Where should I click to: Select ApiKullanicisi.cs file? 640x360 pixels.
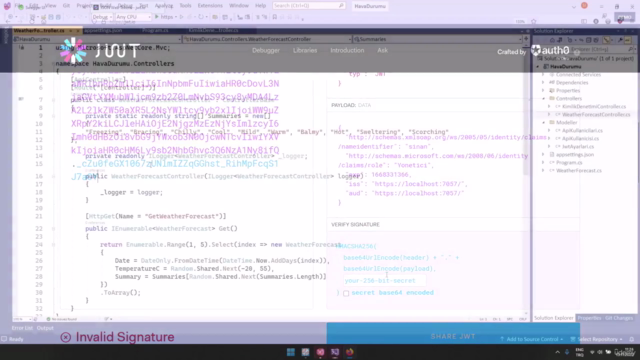(580, 138)
